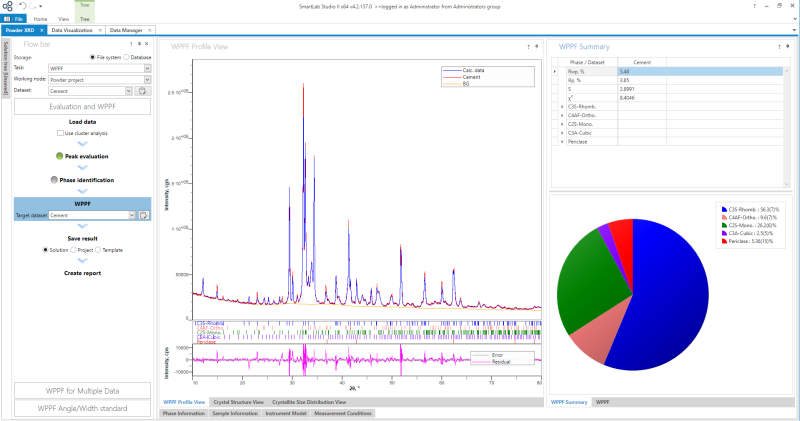Screen dimensions: 800x421
Task: Click the green Peak evaluation status icon
Action: click(59, 156)
